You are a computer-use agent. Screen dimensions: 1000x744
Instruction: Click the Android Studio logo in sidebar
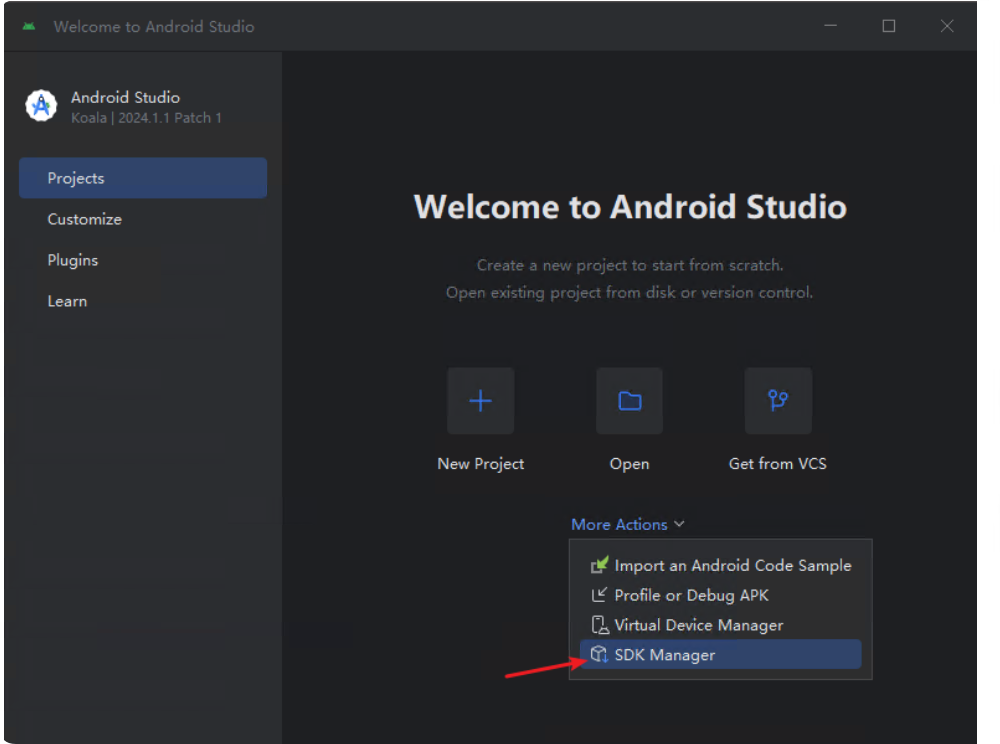click(x=41, y=106)
